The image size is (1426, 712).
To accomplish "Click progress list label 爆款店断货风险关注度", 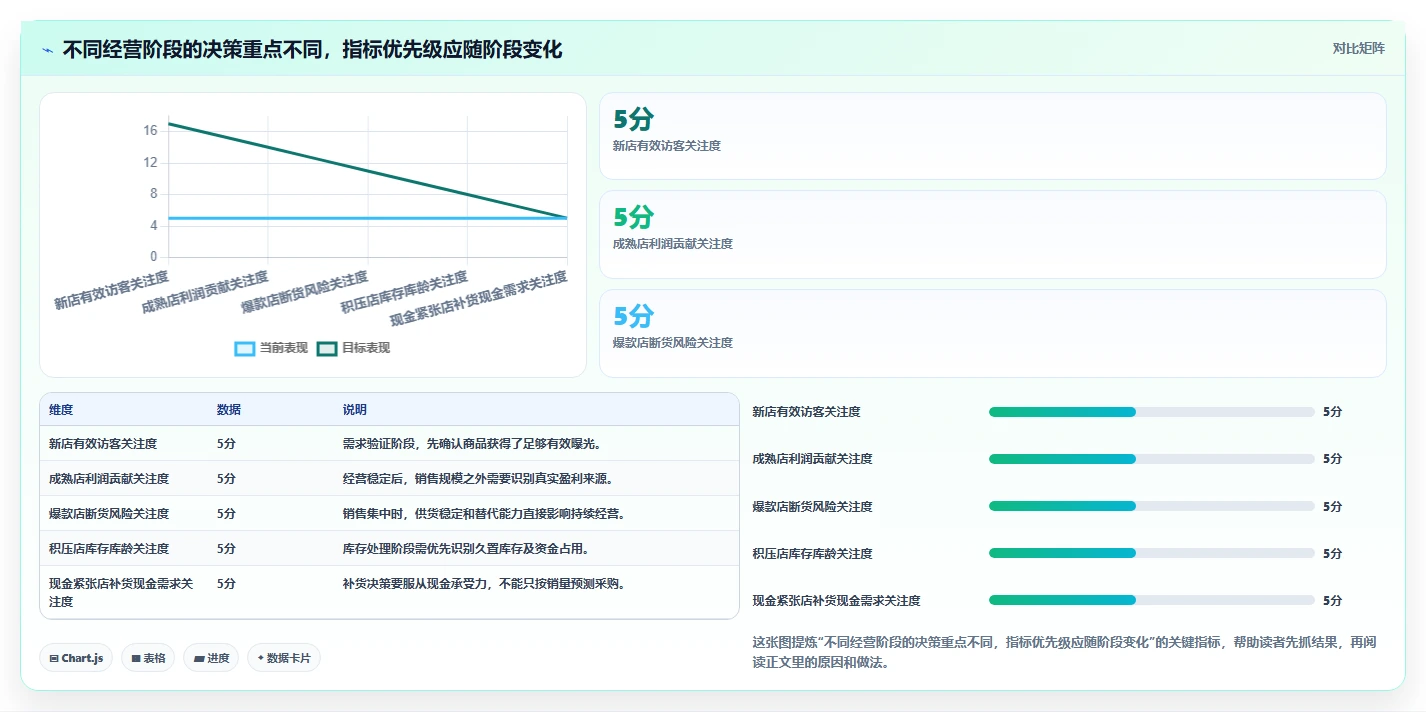I will click(x=812, y=507).
